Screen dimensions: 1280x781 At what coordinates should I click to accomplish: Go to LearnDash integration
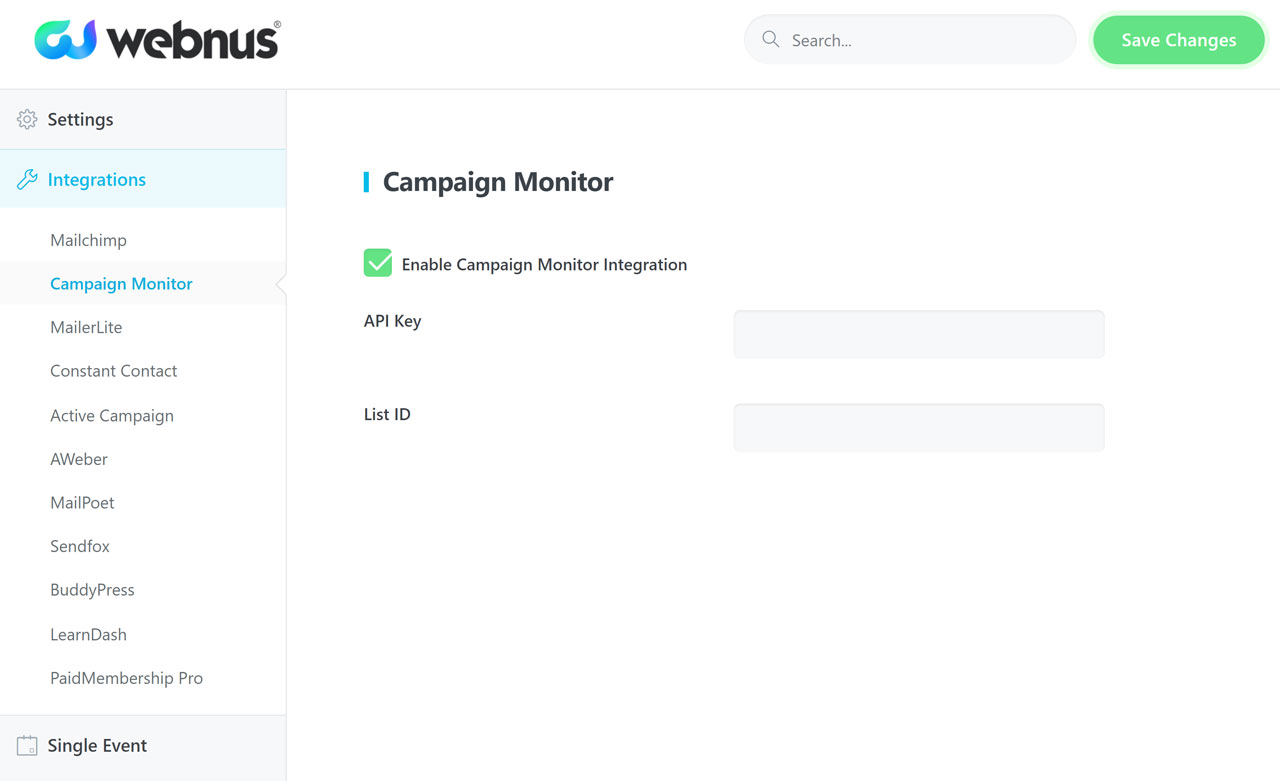[x=88, y=634]
